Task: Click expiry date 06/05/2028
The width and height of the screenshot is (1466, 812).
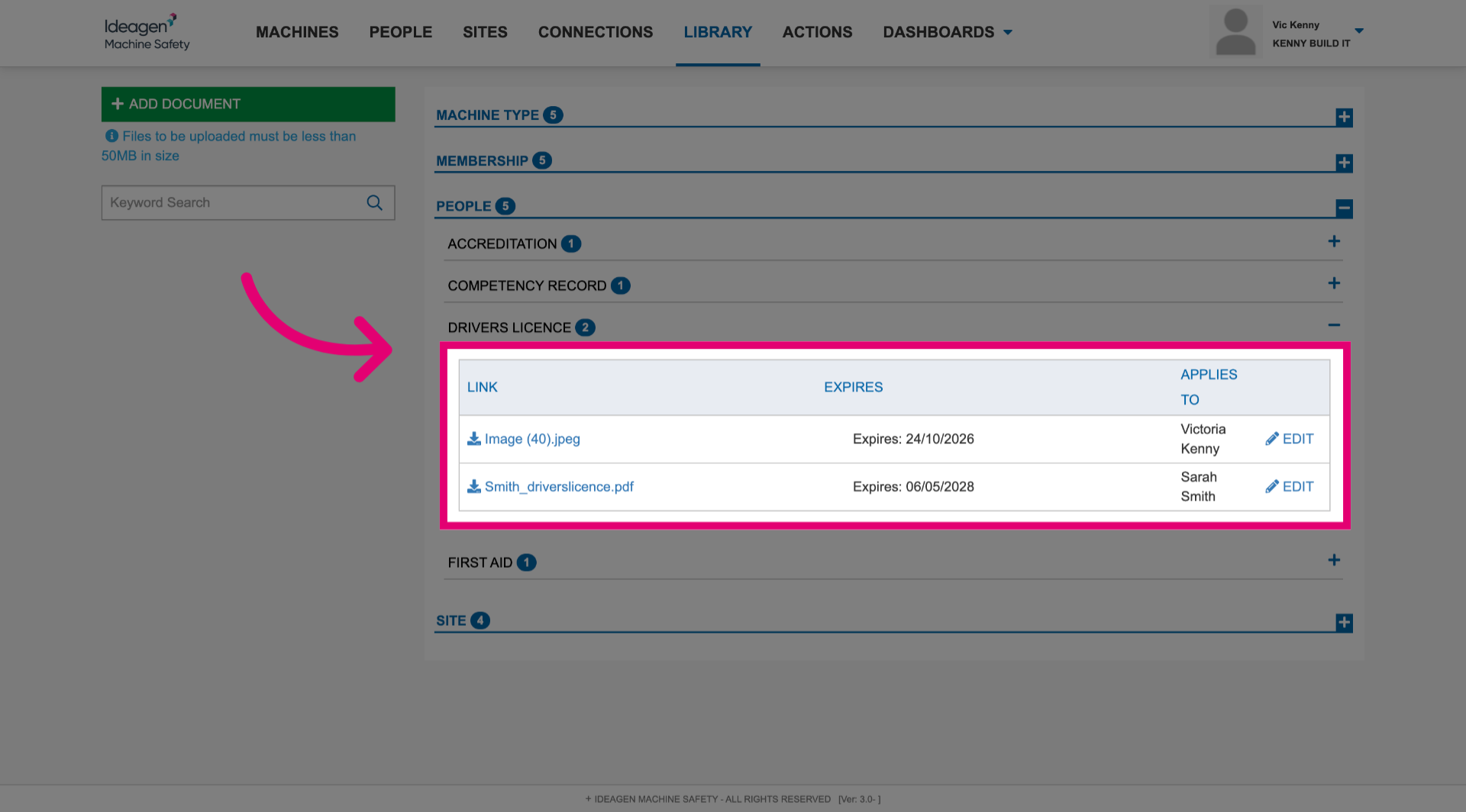Action: click(x=940, y=486)
